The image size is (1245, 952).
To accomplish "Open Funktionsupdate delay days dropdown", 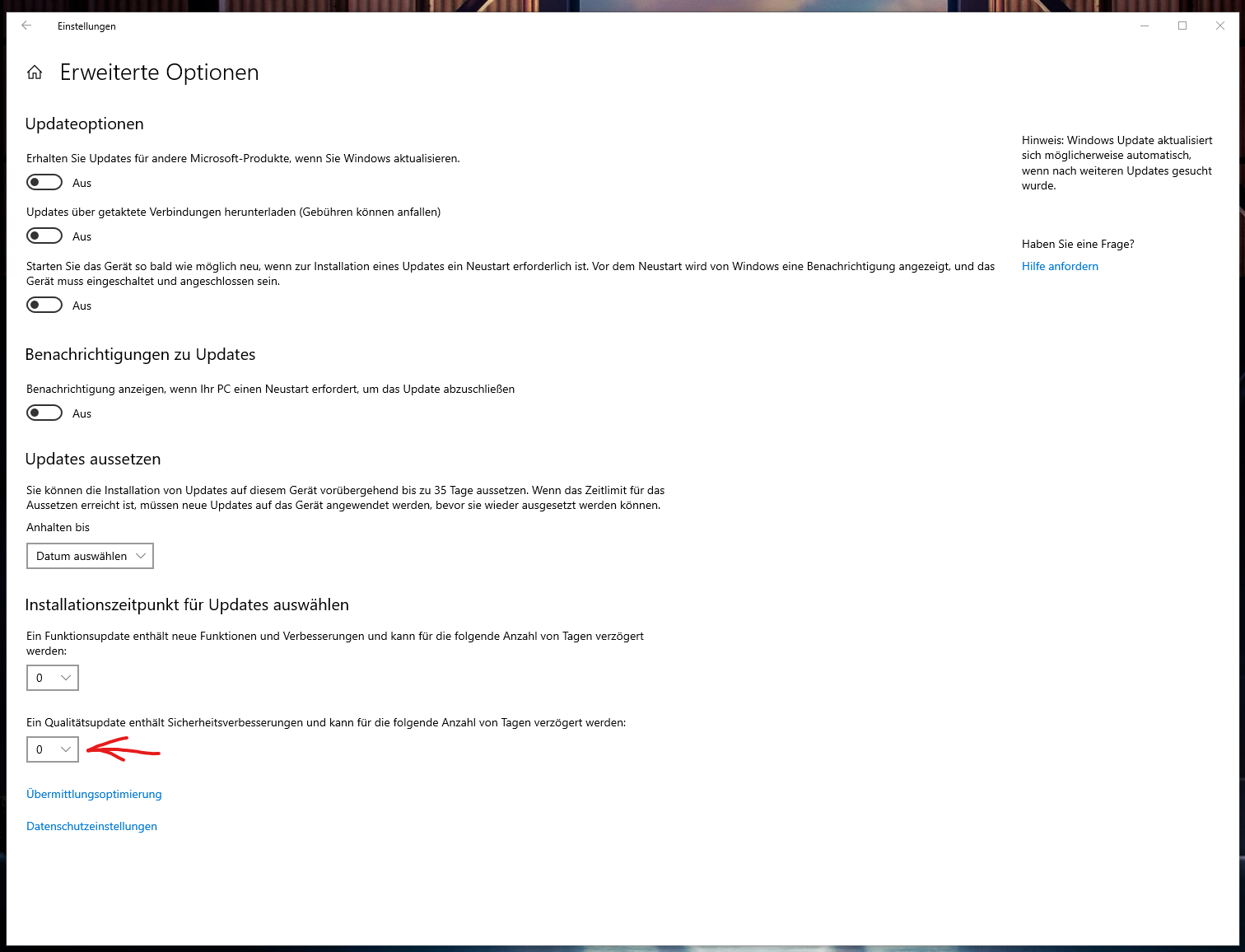I will (53, 678).
